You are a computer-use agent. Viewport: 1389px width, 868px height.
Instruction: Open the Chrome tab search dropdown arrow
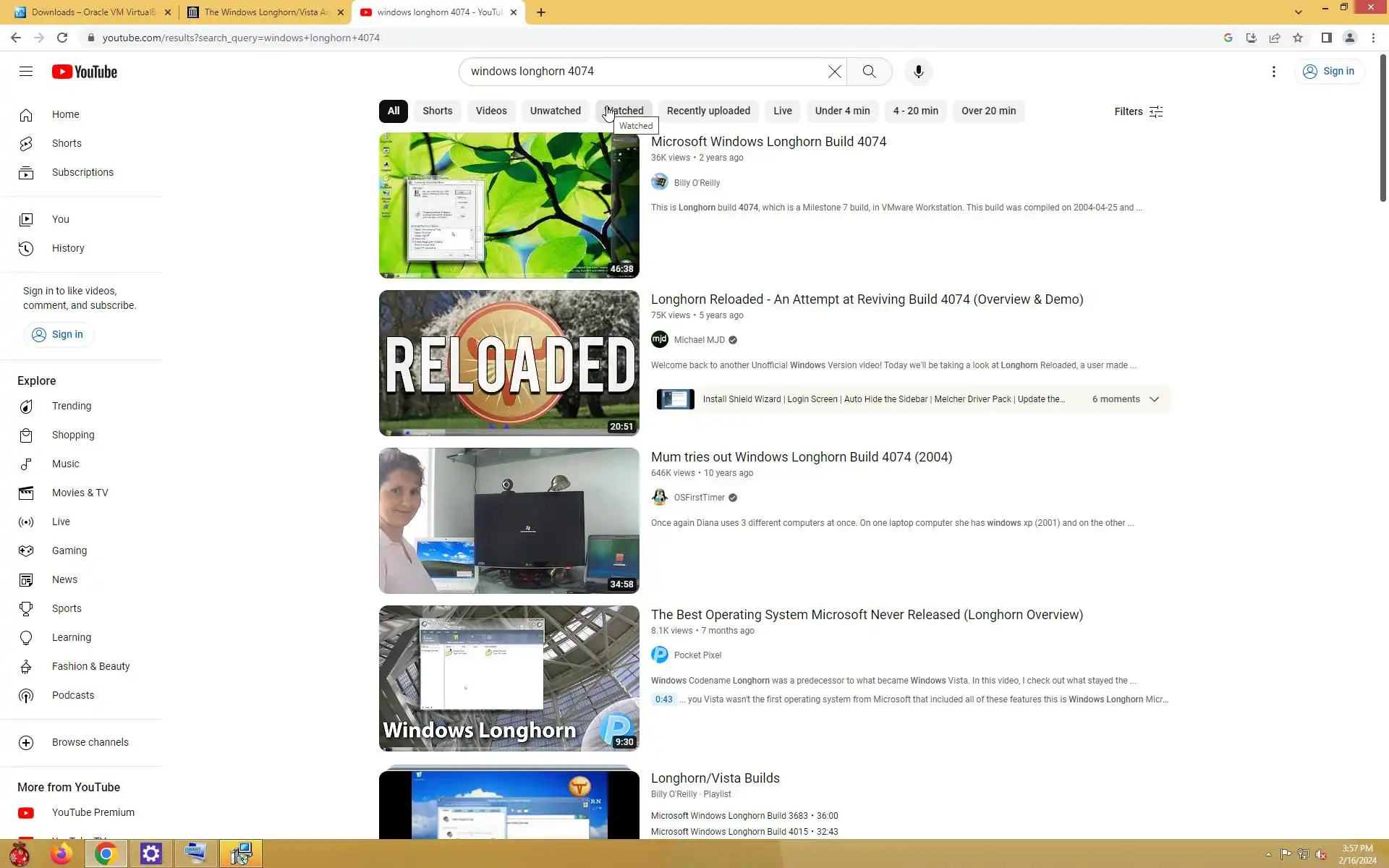point(1298,12)
